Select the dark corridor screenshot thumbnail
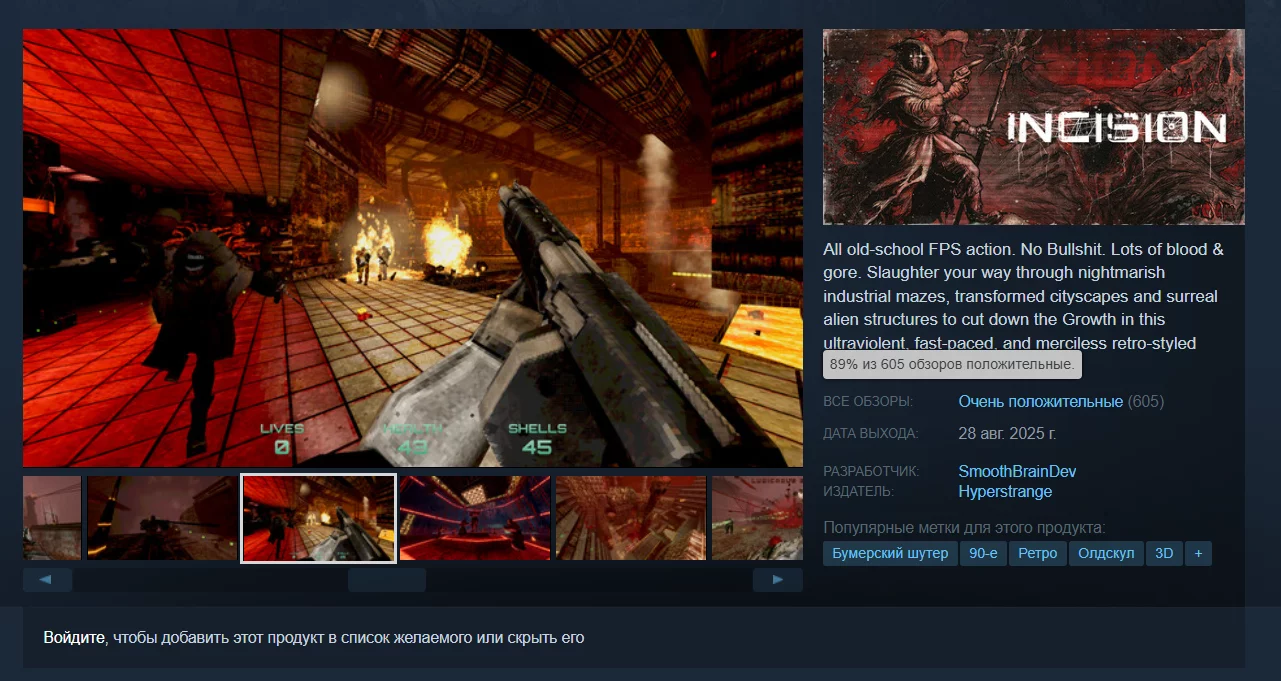The width and height of the screenshot is (1281, 681). tap(162, 518)
